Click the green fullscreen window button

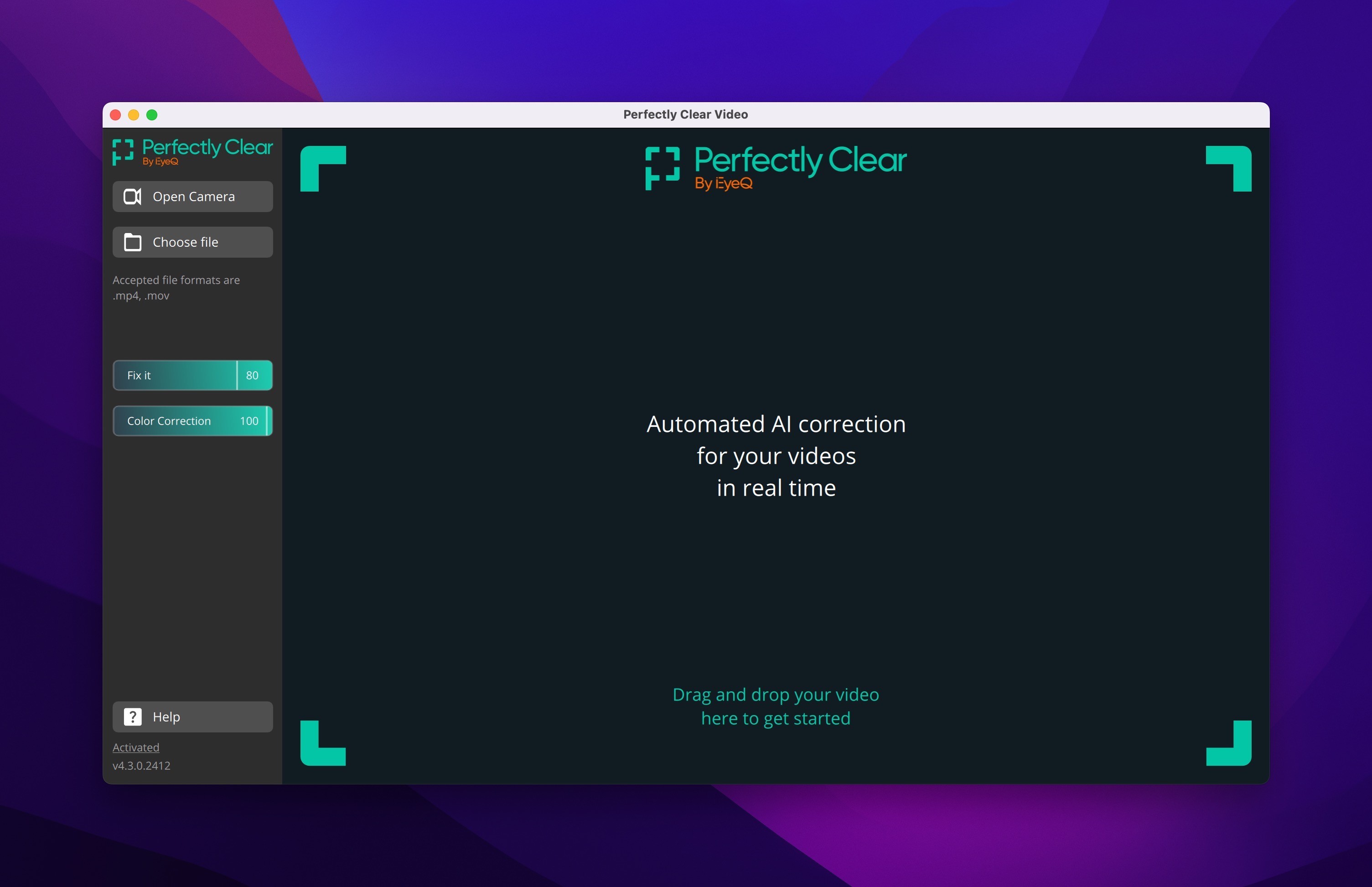[152, 115]
